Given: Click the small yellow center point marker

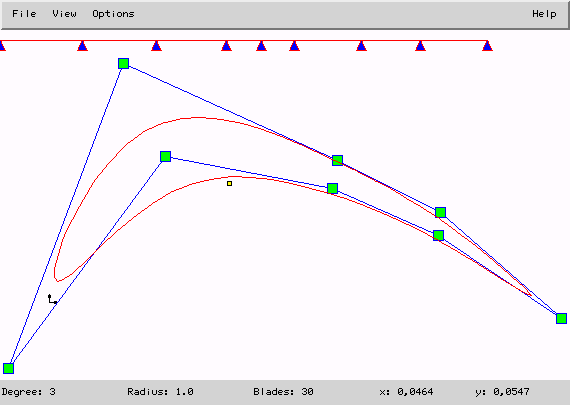Looking at the screenshot, I should click(x=229, y=184).
